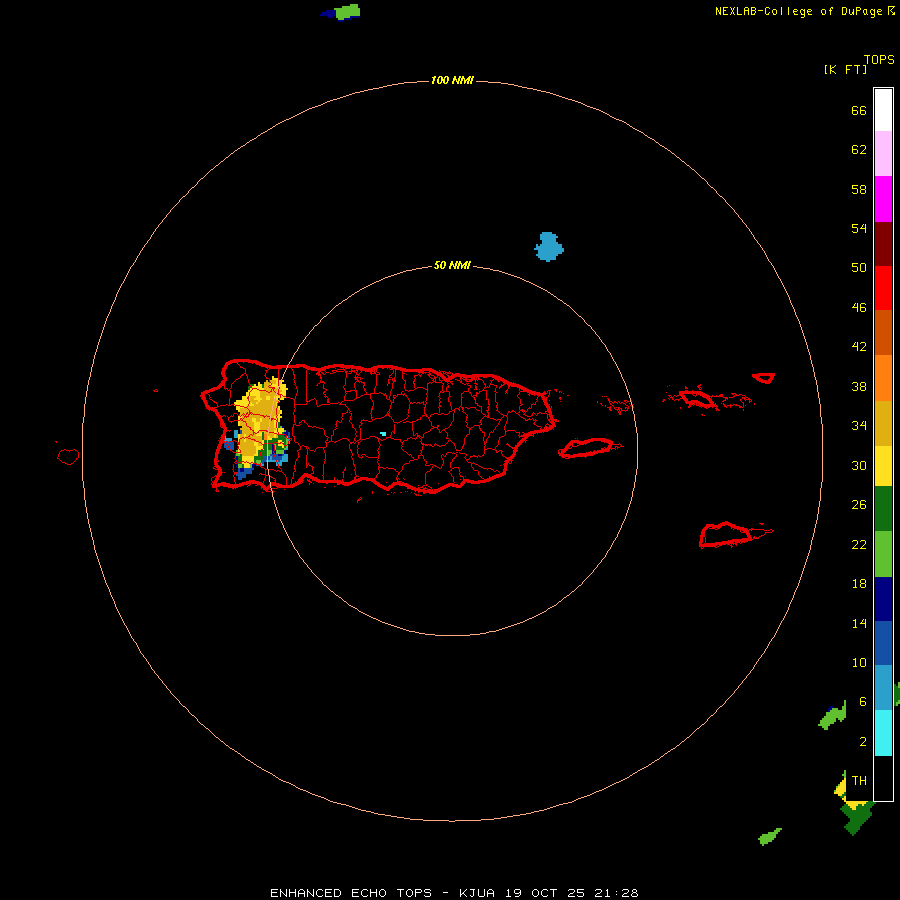This screenshot has height=900, width=900.
Task: Click the light pink 62 kft swatch
Action: (x=883, y=154)
